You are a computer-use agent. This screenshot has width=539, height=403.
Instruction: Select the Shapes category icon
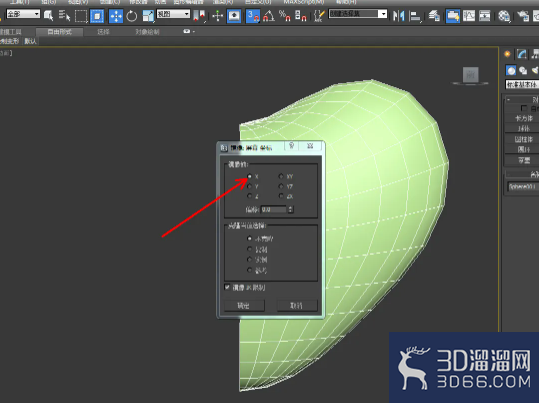tap(524, 70)
